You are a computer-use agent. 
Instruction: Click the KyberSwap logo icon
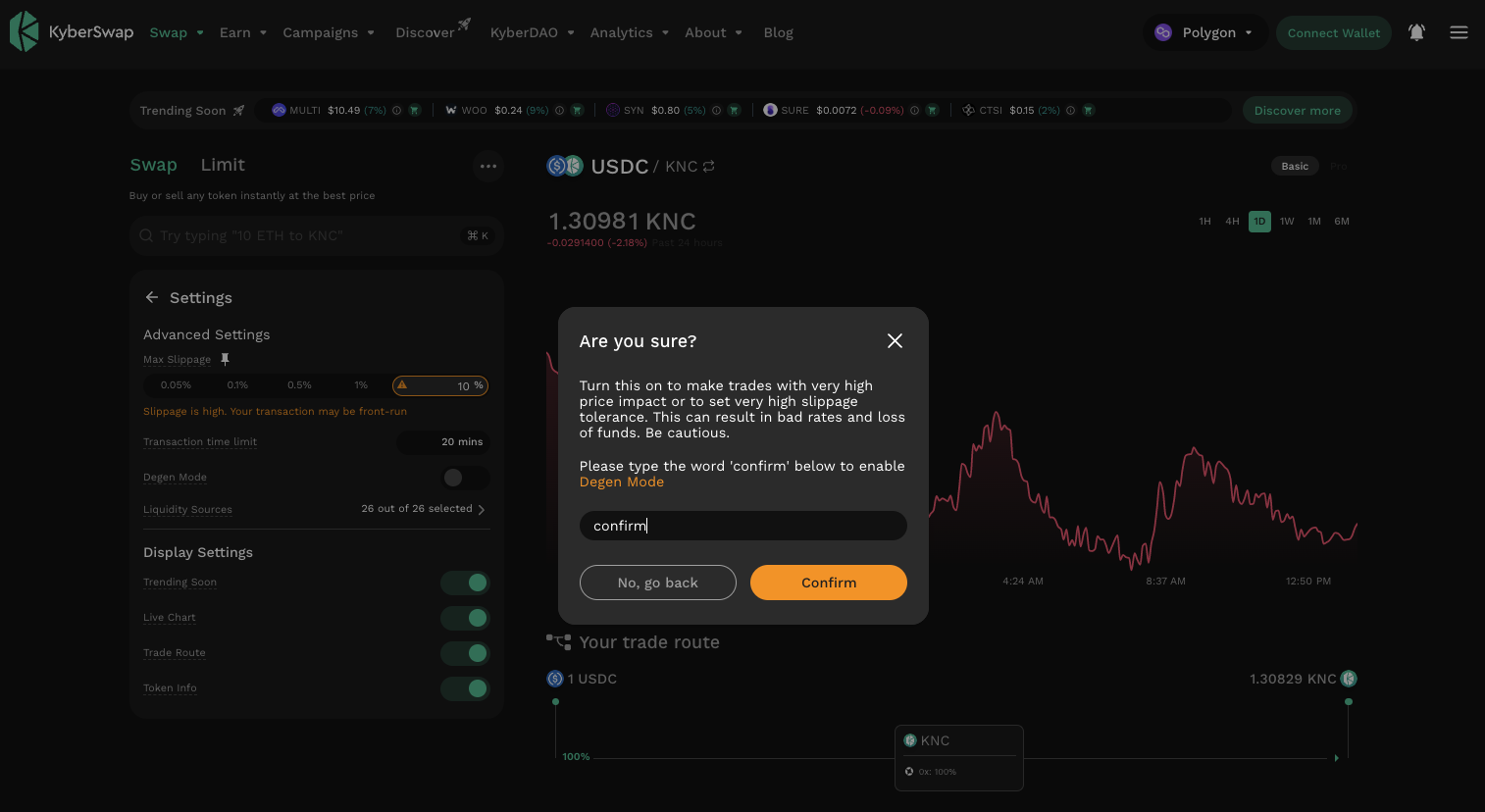pos(24,31)
